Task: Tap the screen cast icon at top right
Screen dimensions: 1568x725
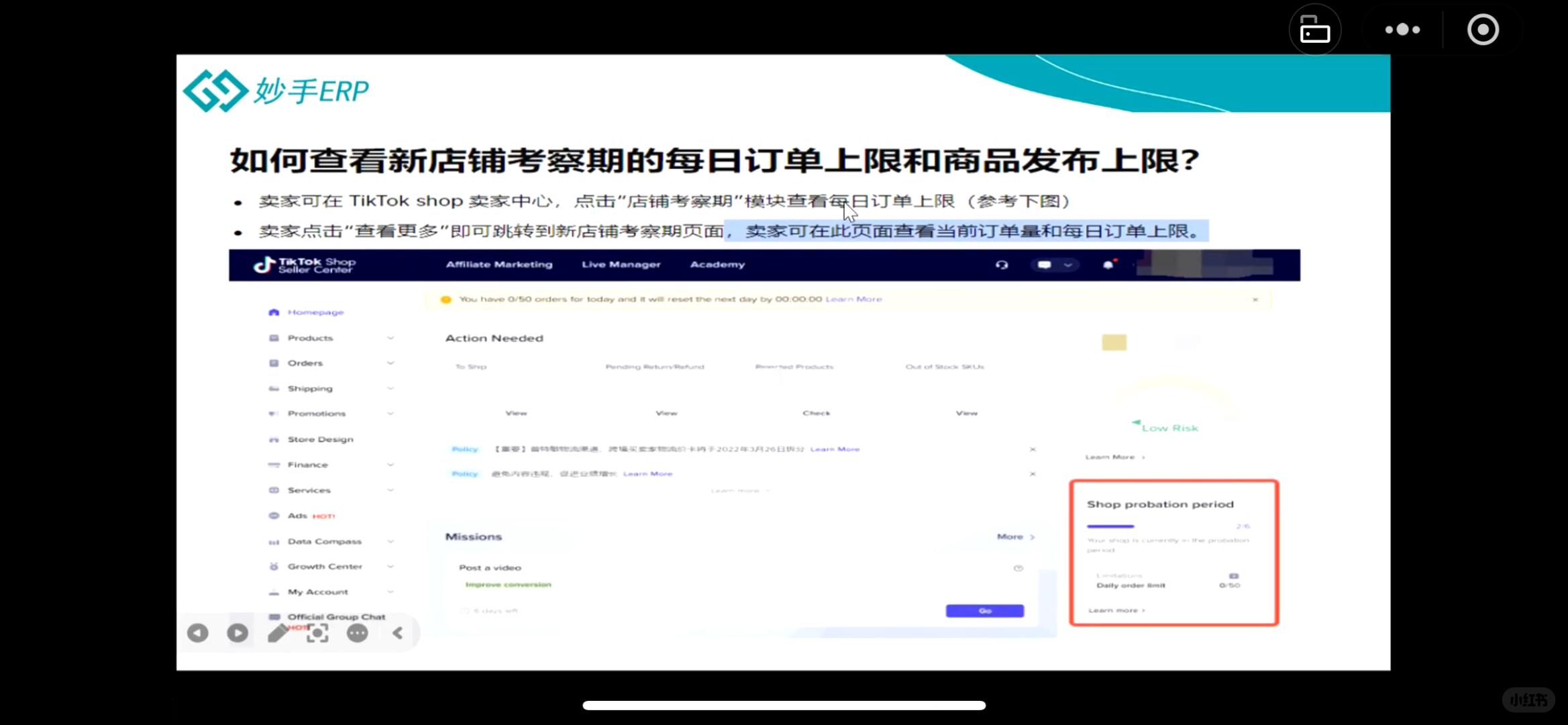Action: tap(1314, 30)
